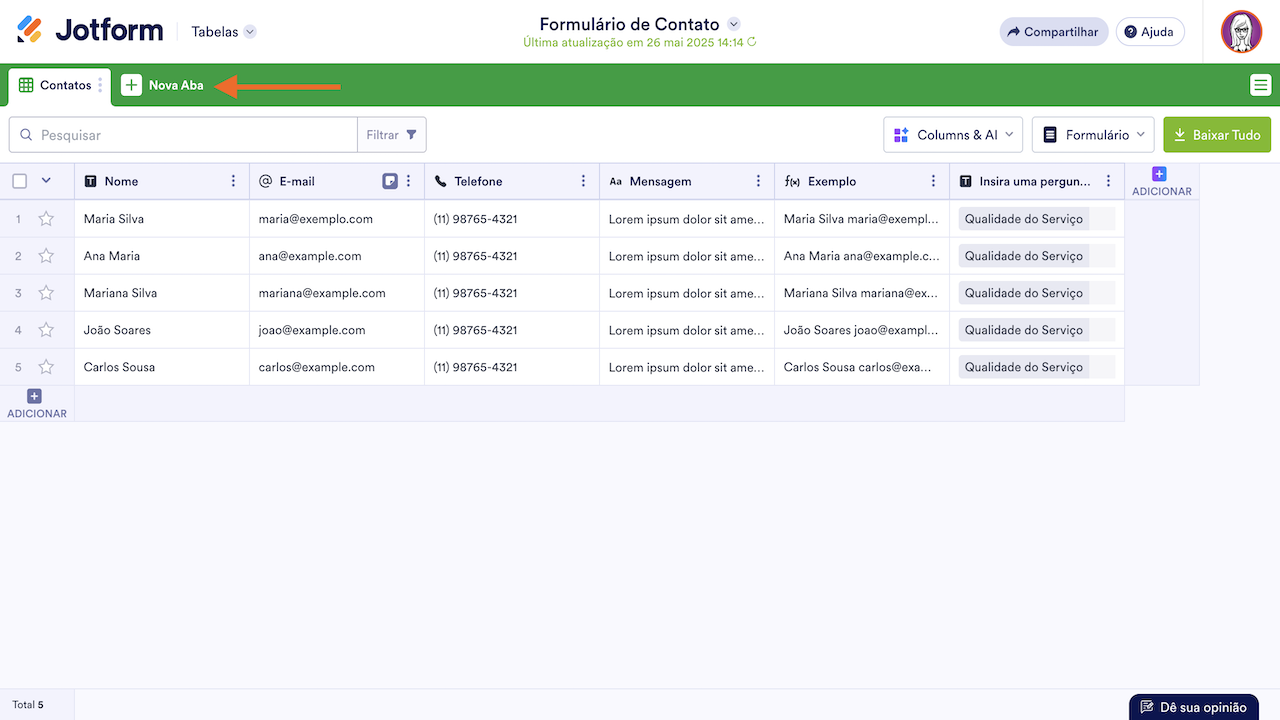Click the cell containing maria@exemplo.com

(x=337, y=219)
